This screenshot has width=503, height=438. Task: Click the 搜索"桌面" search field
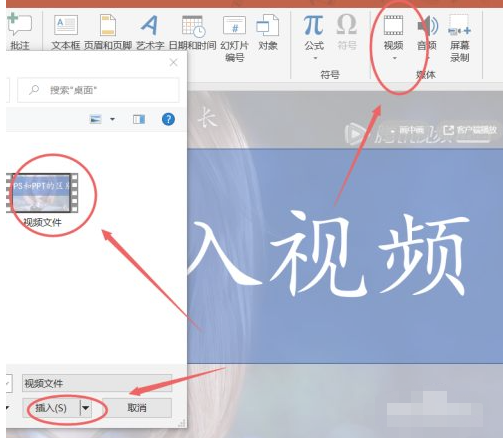click(98, 90)
